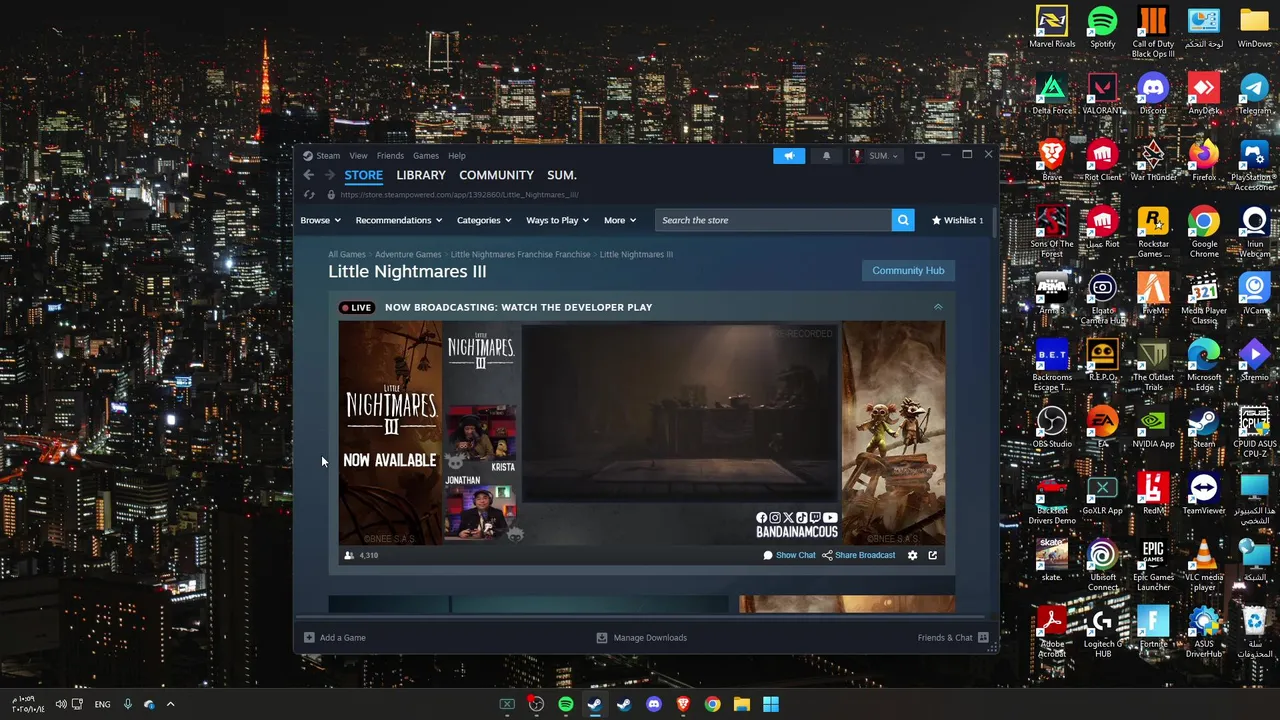Click the volume speaker tray icon
The height and width of the screenshot is (720, 1280).
(61, 704)
